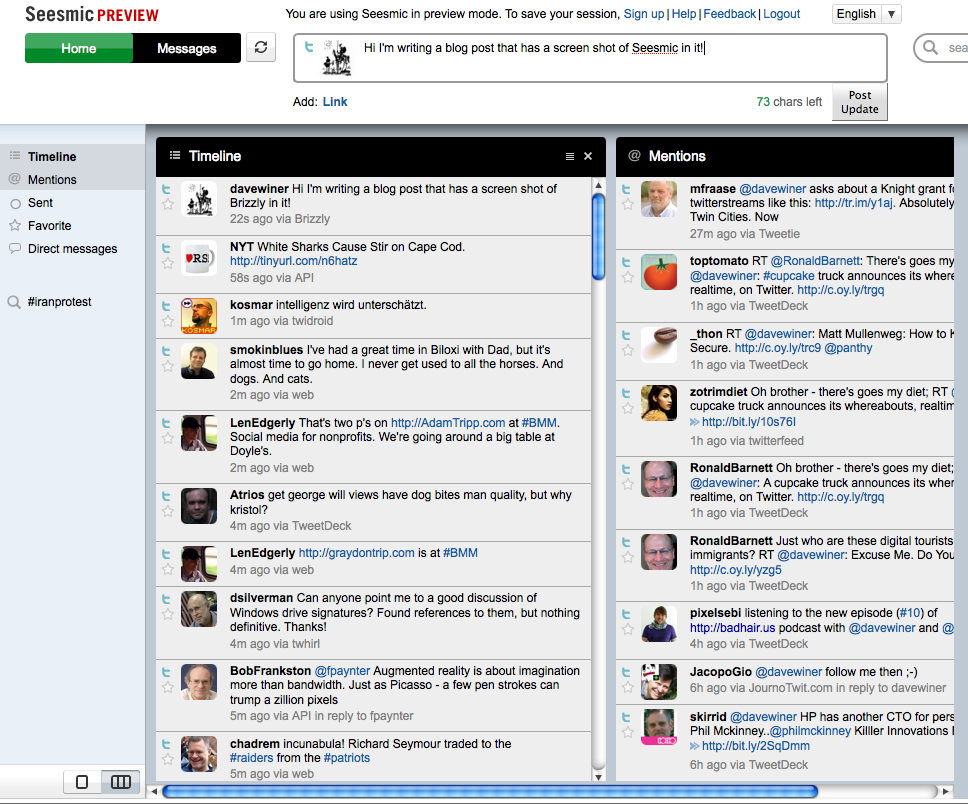The image size is (968, 804).
Task: Switch to single column view
Action: pyautogui.click(x=82, y=782)
